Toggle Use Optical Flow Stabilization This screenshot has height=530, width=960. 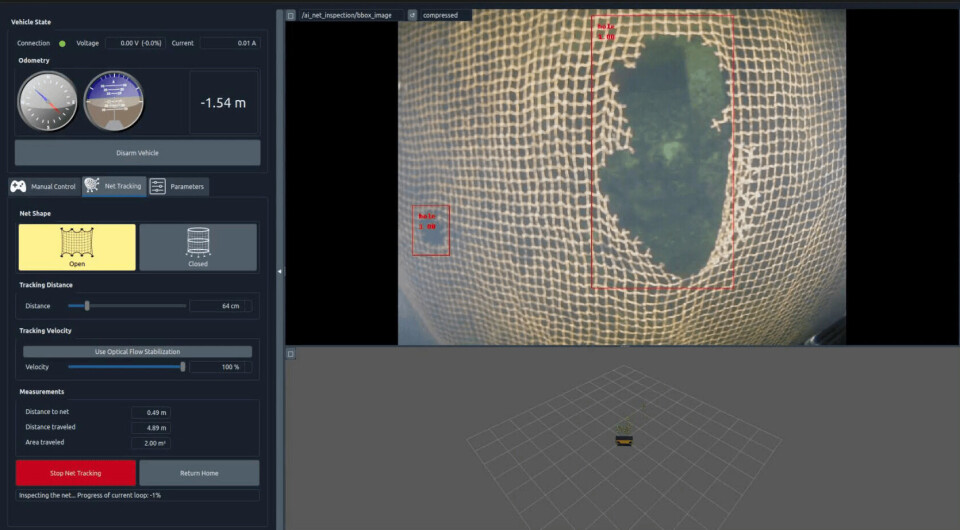138,352
